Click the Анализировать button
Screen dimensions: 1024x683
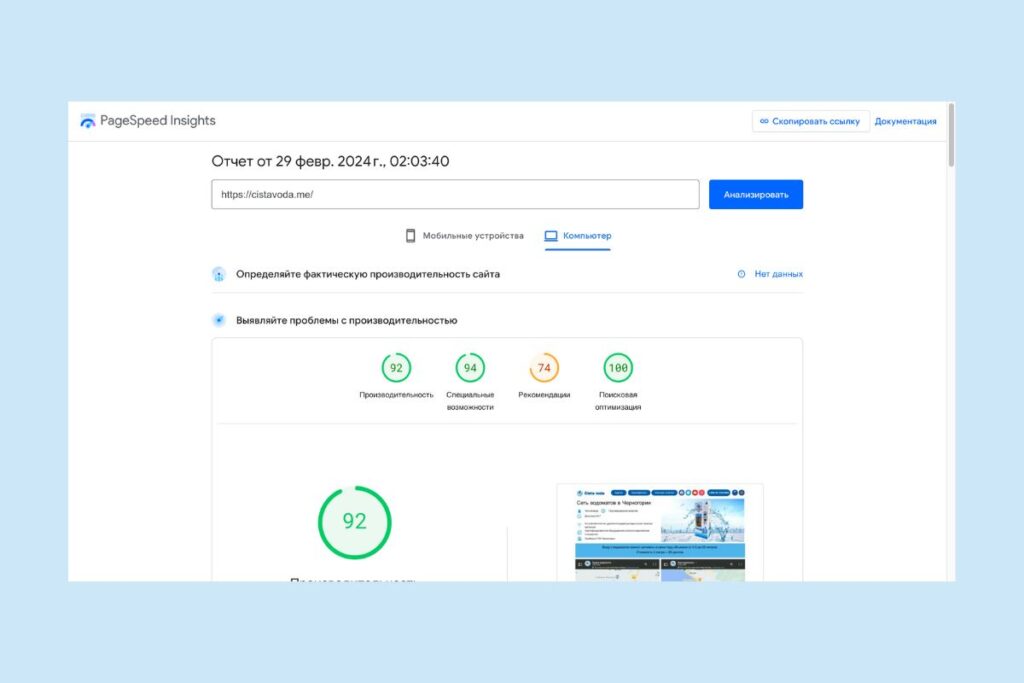click(x=756, y=195)
